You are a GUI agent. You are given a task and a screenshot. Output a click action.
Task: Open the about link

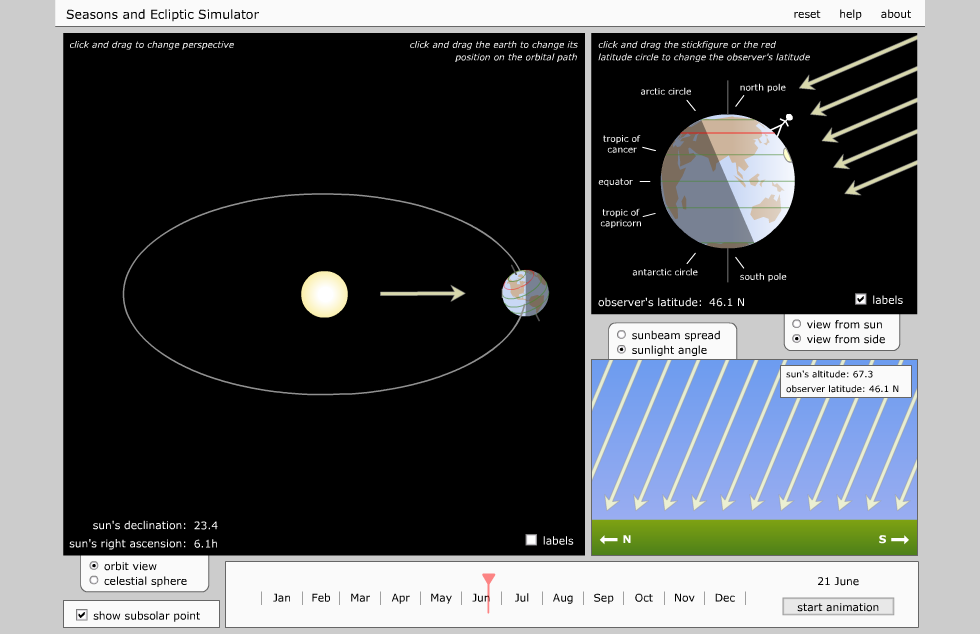tap(895, 14)
